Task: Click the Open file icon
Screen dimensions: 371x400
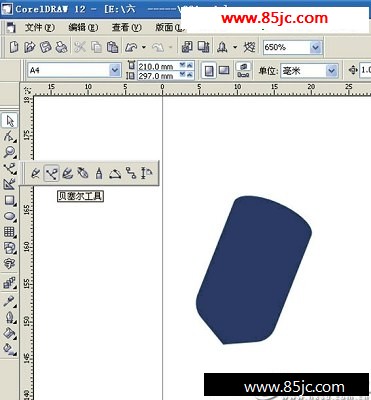Action: coord(29,47)
